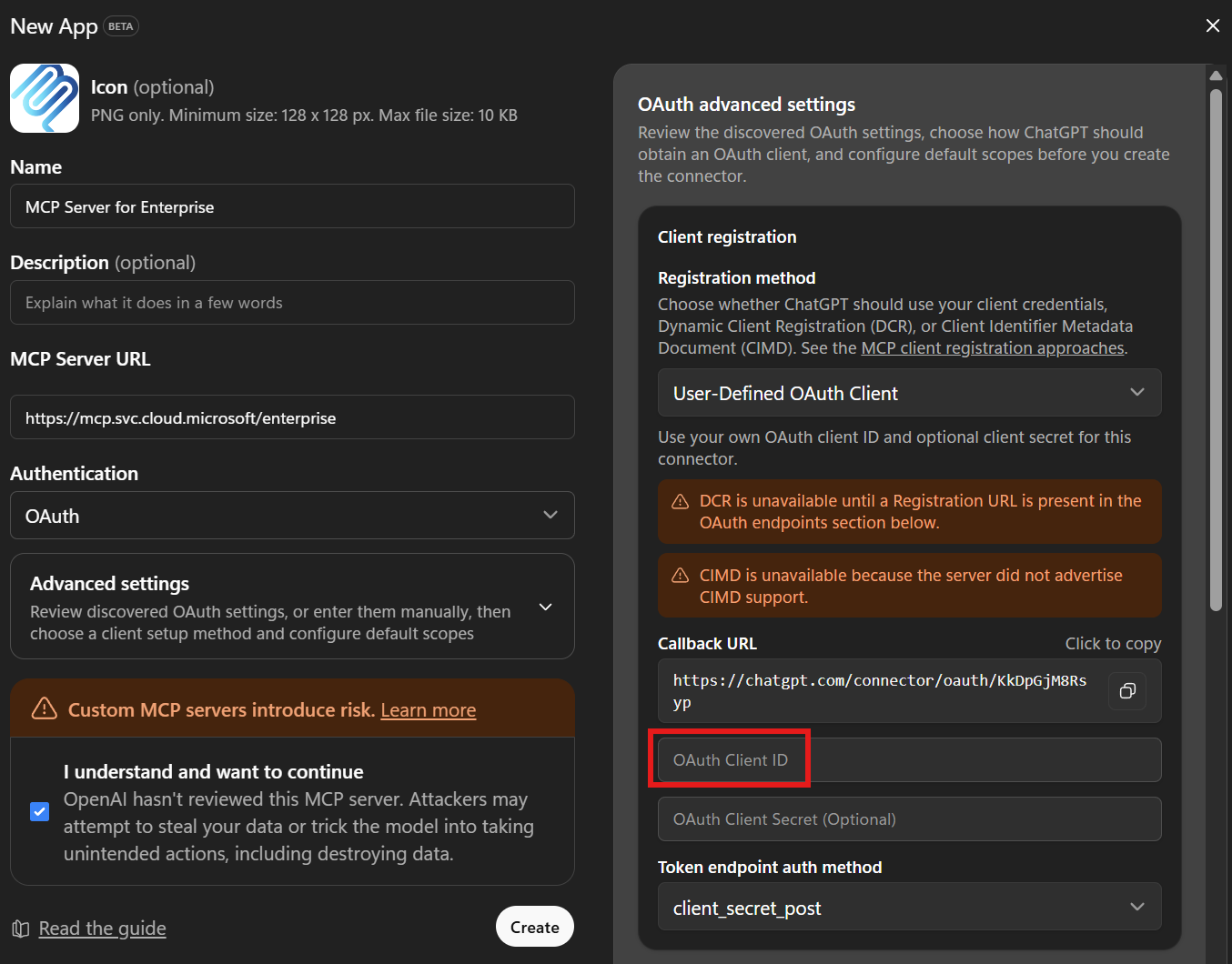Image resolution: width=1232 pixels, height=964 pixels.
Task: Open the Registration method dropdown
Action: coord(909,392)
